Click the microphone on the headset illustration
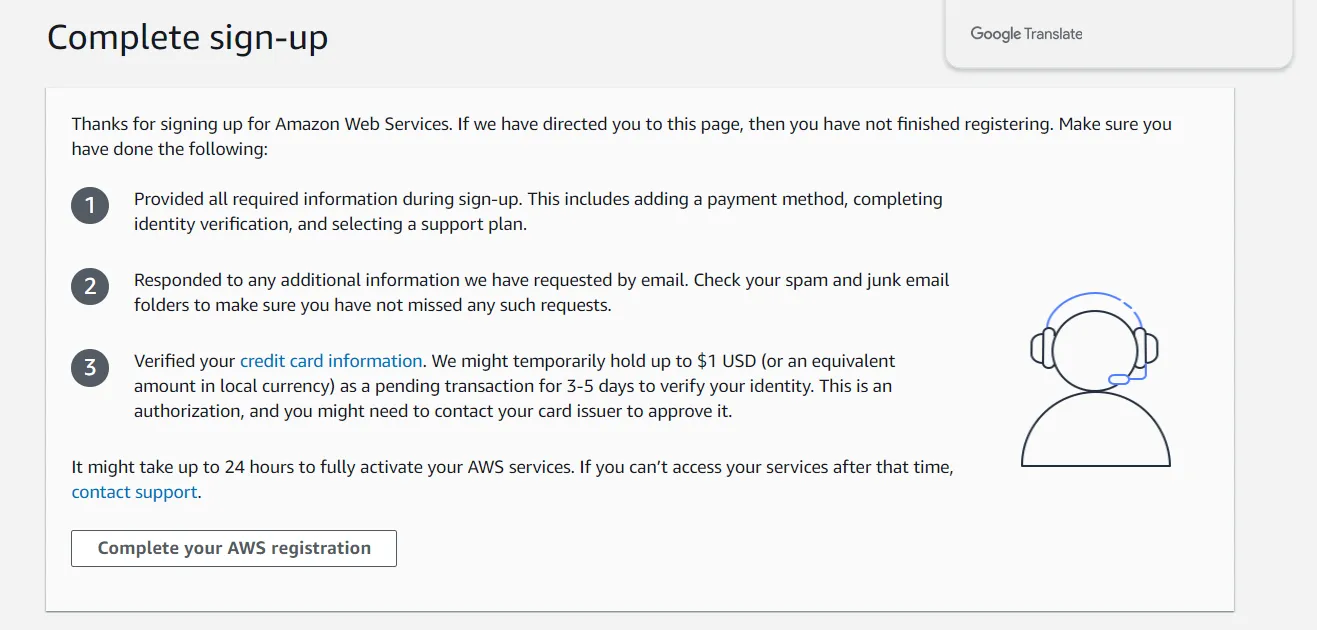The height and width of the screenshot is (630, 1317). coord(1120,379)
